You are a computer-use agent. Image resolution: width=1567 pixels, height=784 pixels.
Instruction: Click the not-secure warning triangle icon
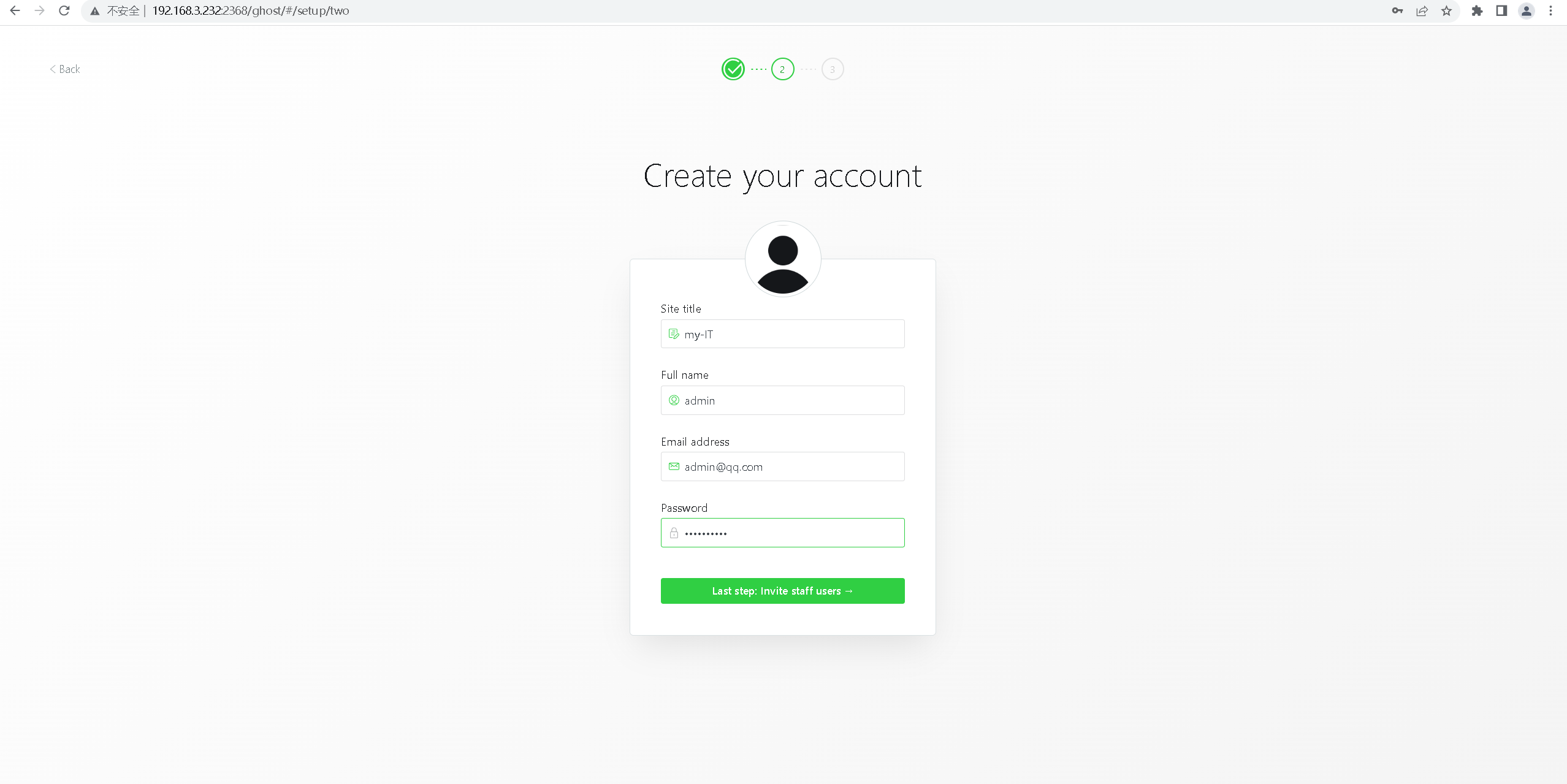click(x=95, y=11)
